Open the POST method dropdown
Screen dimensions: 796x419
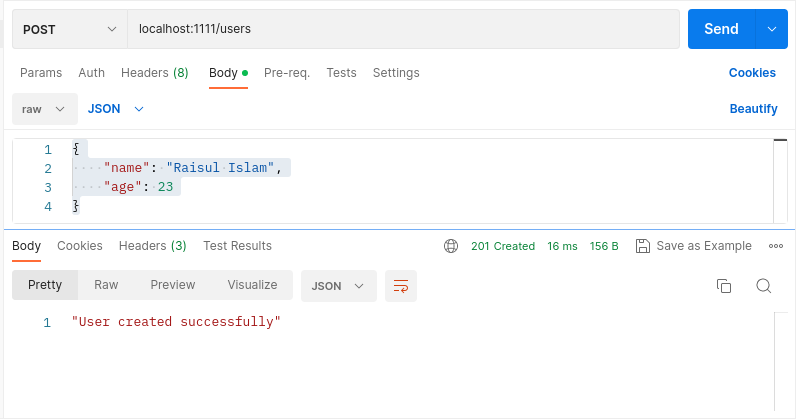69,29
